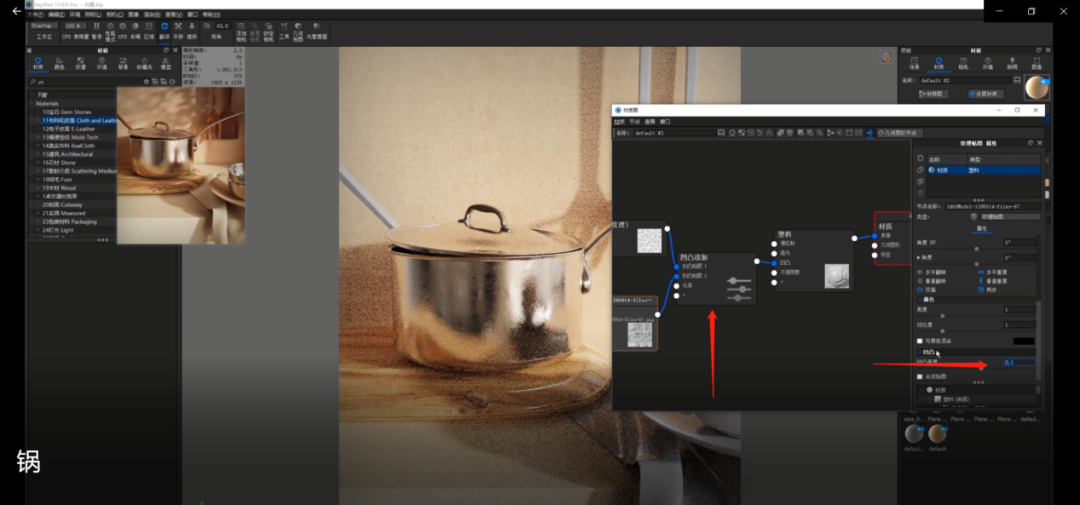This screenshot has height=505, width=1080.
Task: Click the back arrow at top left
Action: [x=17, y=11]
